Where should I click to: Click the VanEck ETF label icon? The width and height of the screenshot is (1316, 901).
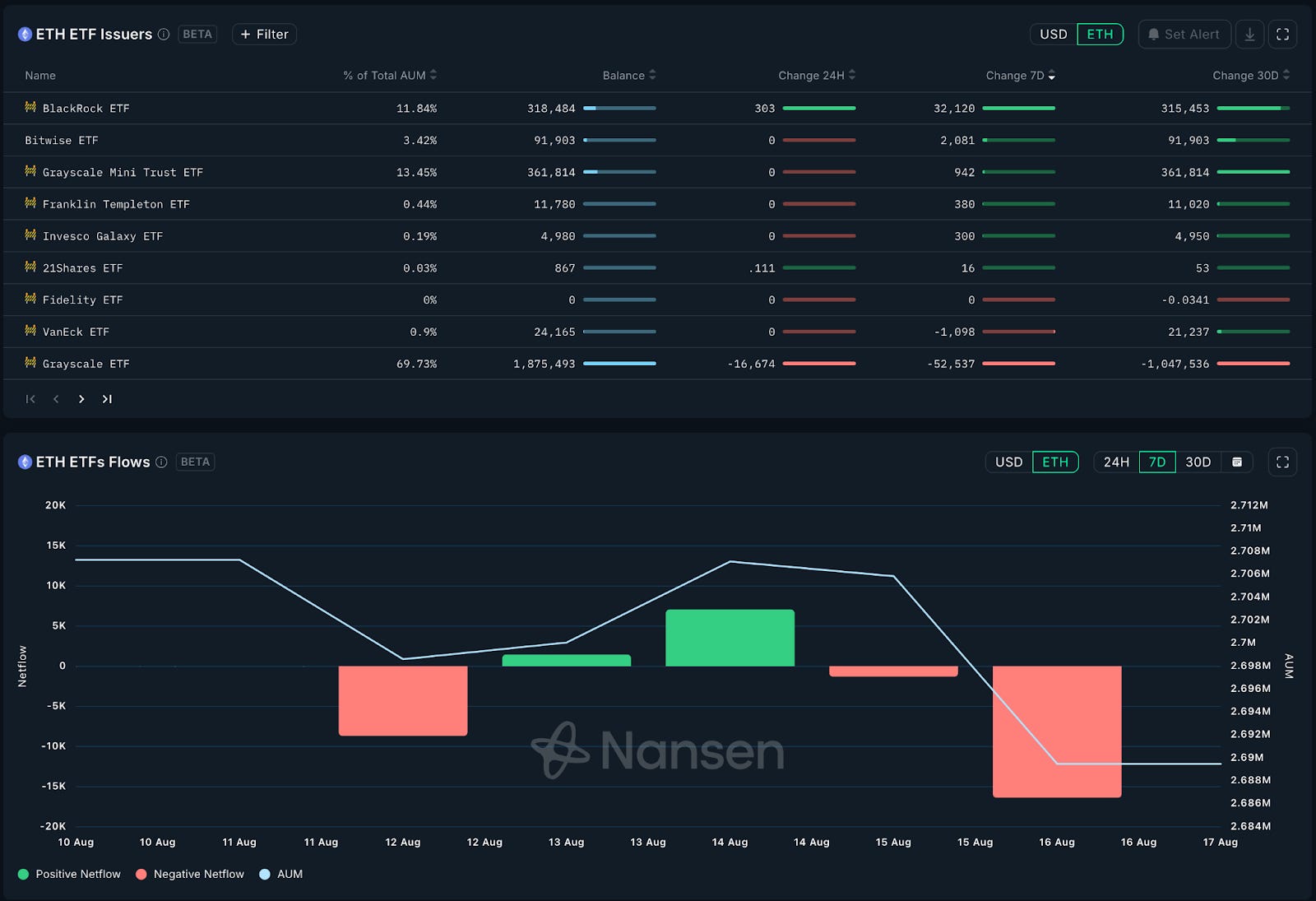pyautogui.click(x=30, y=331)
